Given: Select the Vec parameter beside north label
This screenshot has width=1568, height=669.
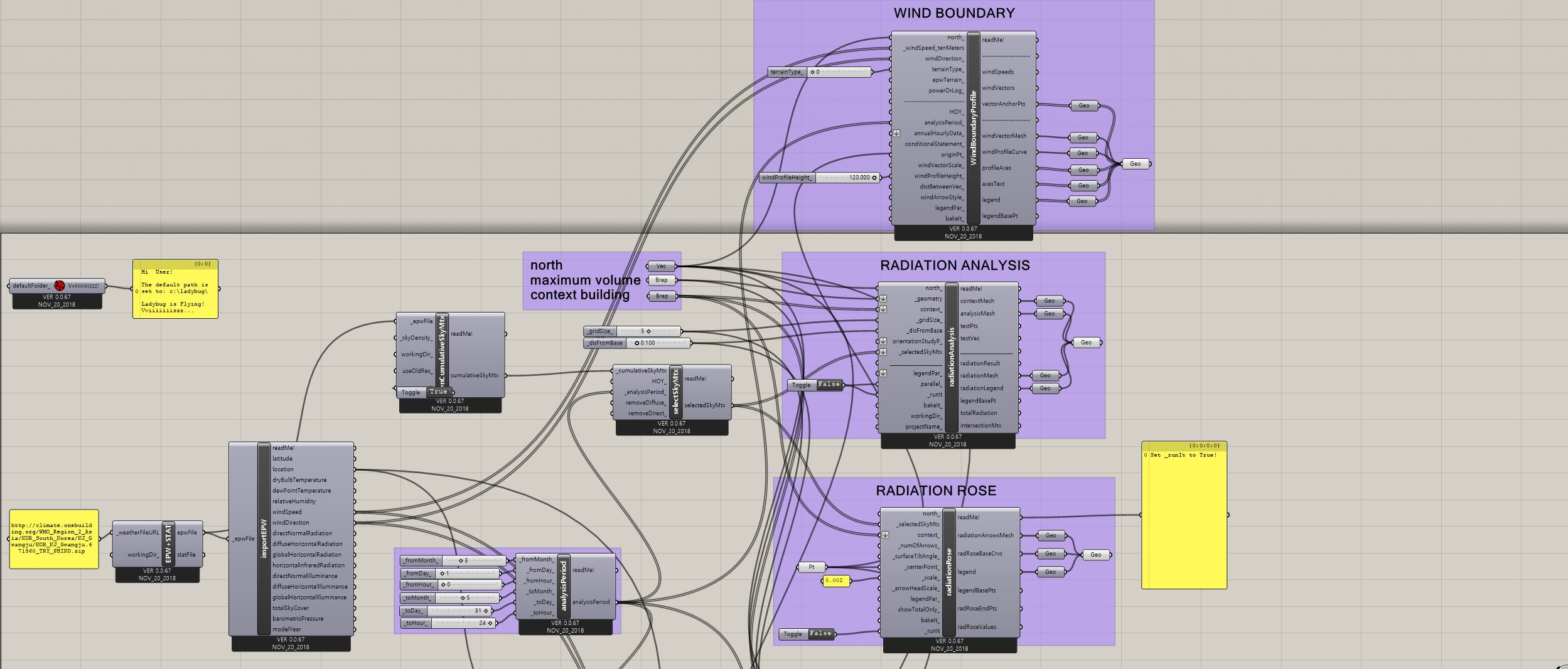Looking at the screenshot, I should point(661,266).
